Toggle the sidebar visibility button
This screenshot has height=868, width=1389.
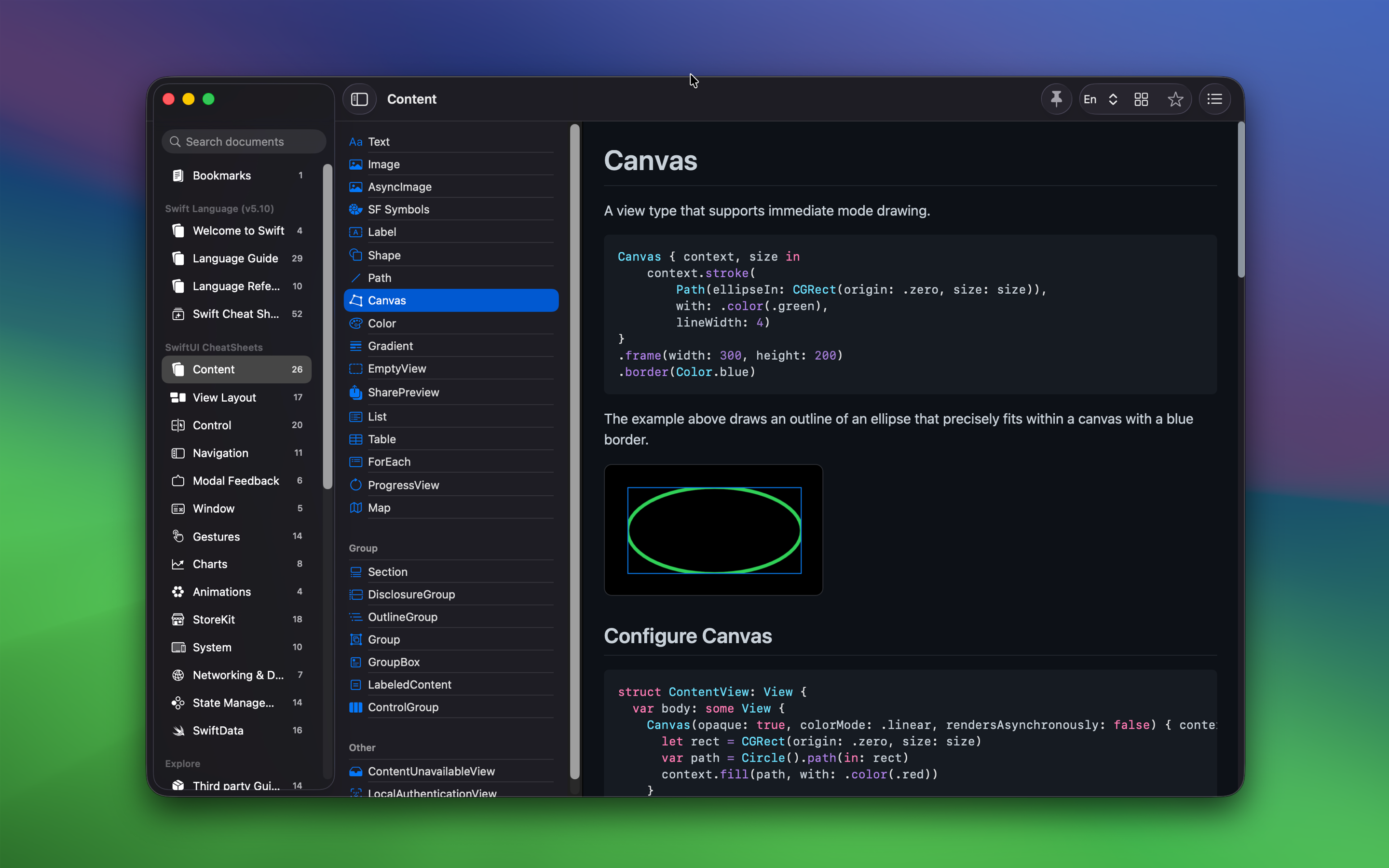pos(359,99)
